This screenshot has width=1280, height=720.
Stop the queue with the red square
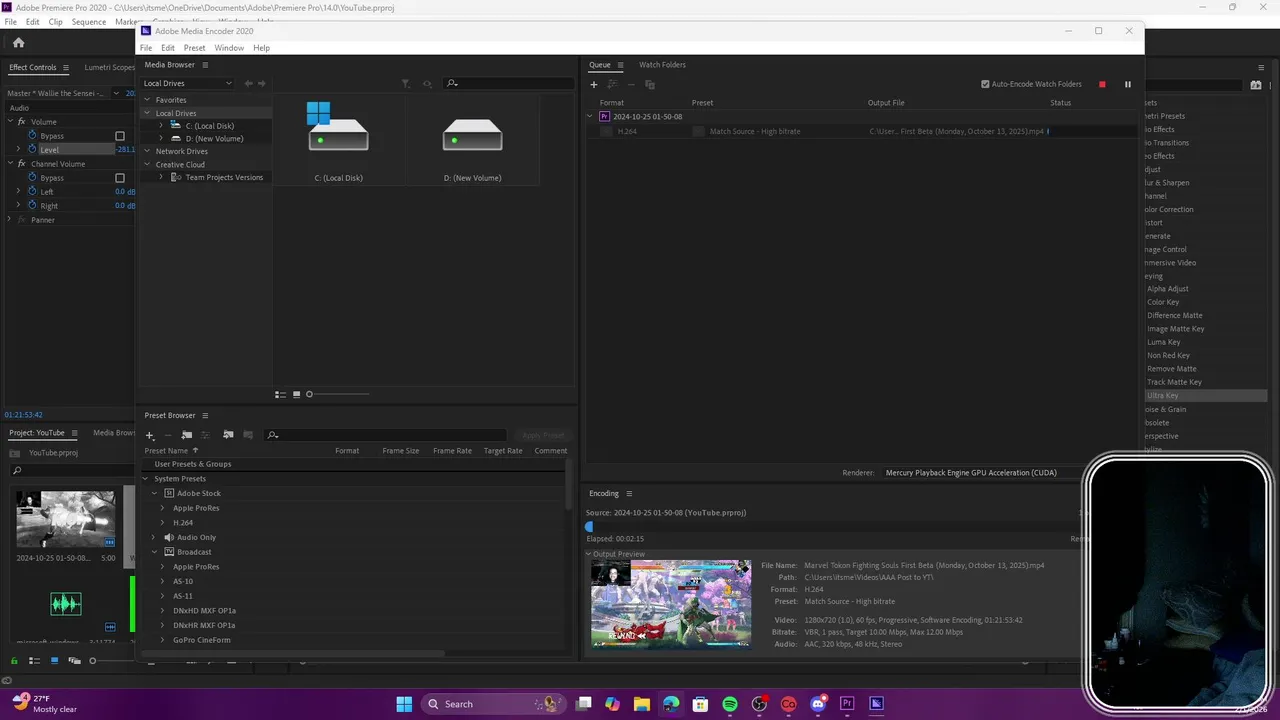pos(1102,85)
